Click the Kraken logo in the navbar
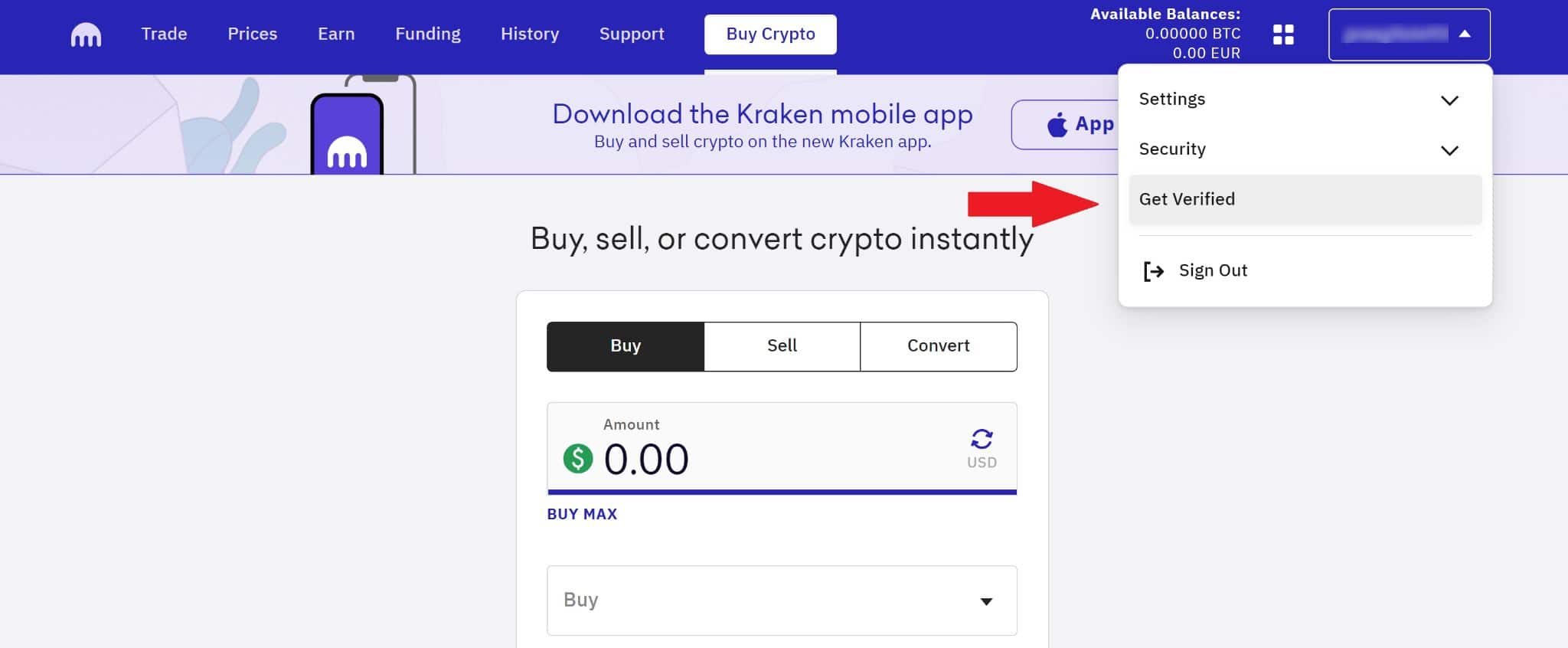 pos(84,34)
